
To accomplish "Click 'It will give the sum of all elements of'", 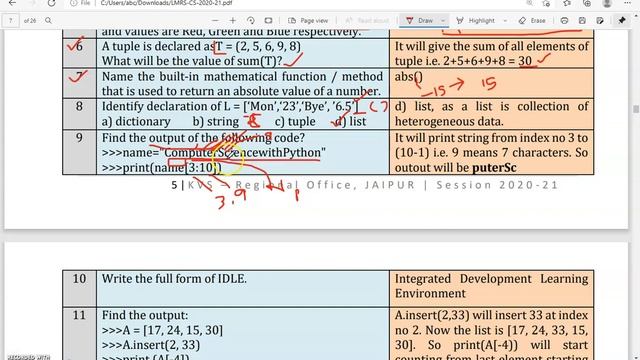I will point(491,47).
